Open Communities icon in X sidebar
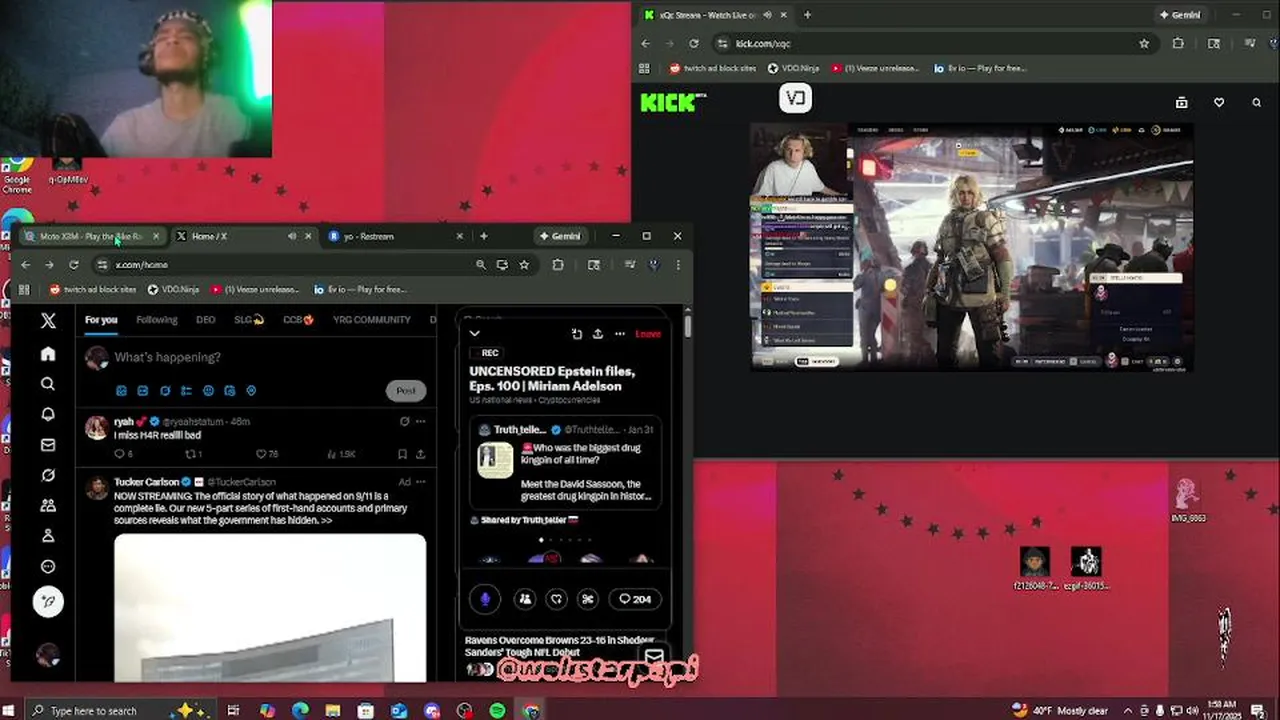Image resolution: width=1280 pixels, height=720 pixels. point(47,506)
